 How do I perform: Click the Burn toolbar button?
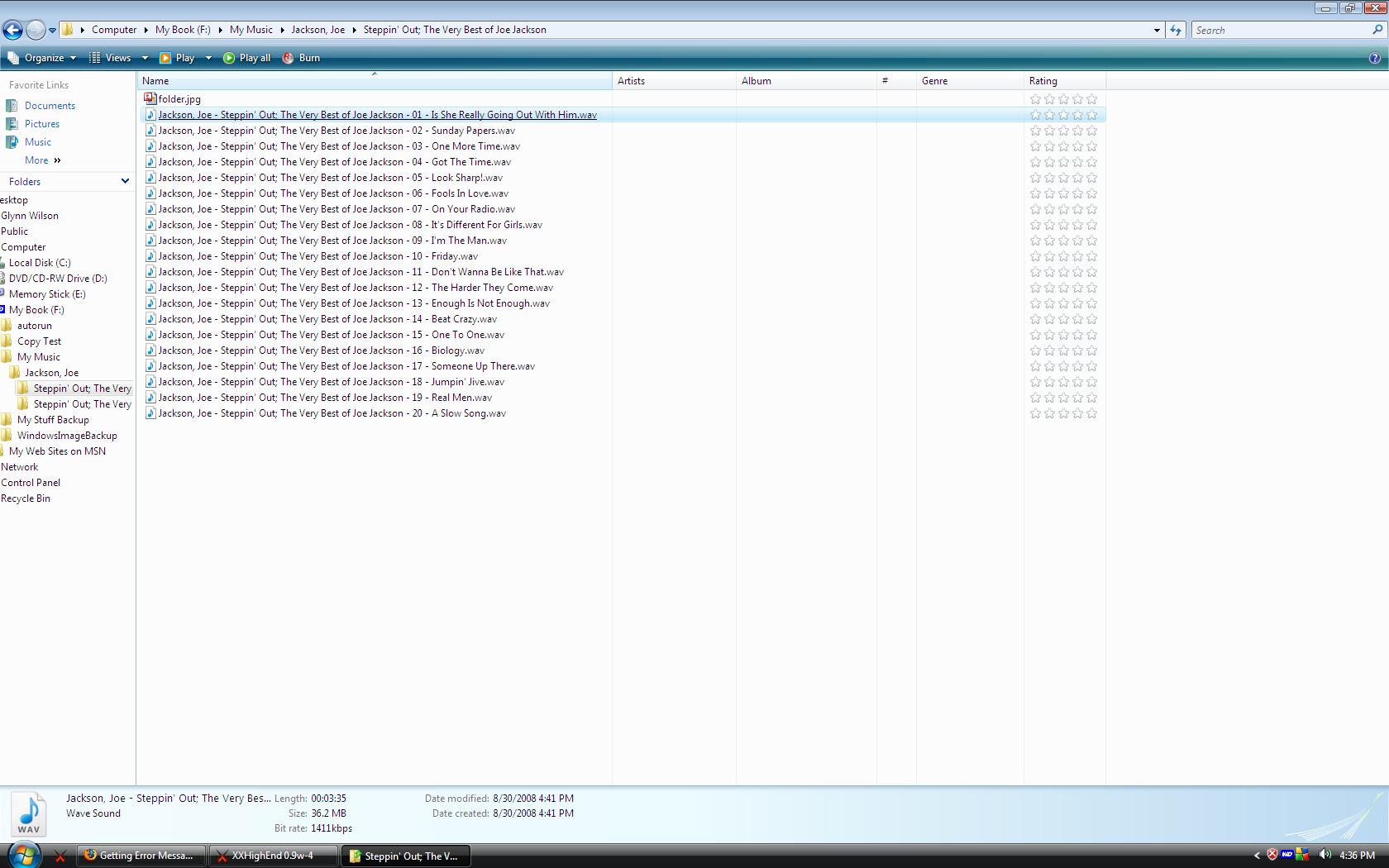(301, 58)
